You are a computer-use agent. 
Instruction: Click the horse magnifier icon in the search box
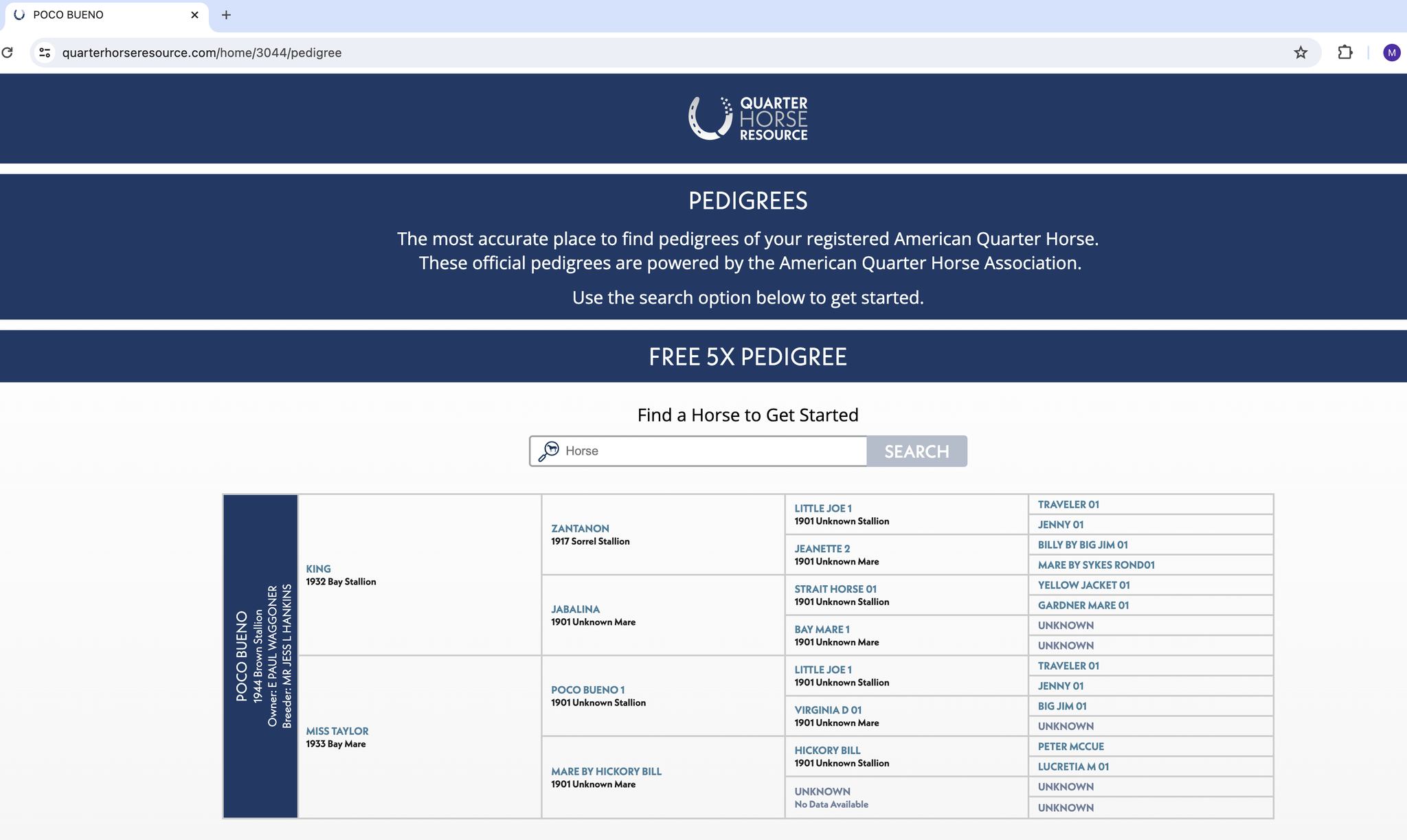[x=548, y=451]
